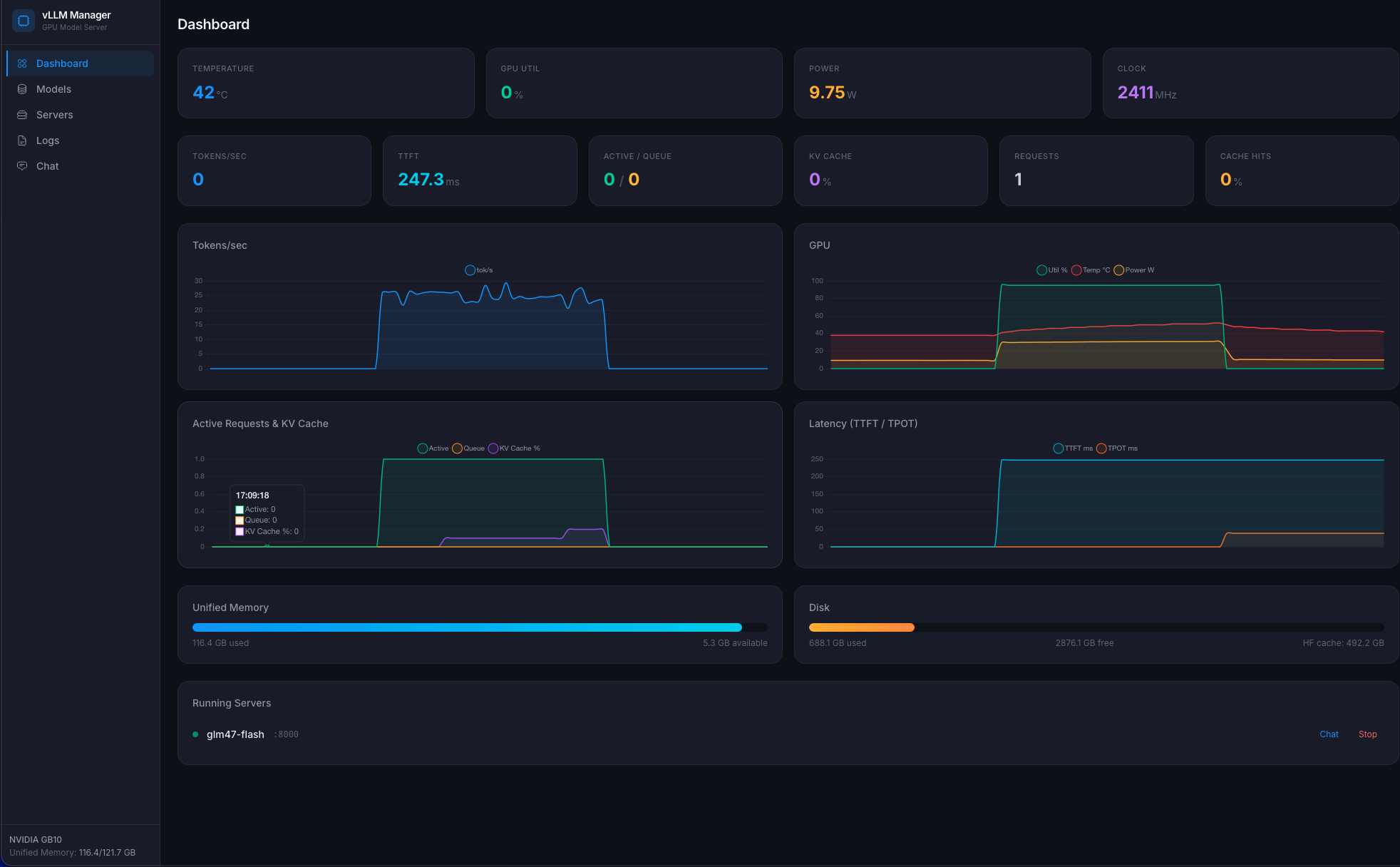Switch to the Models tab
The image size is (1400, 867).
click(53, 88)
